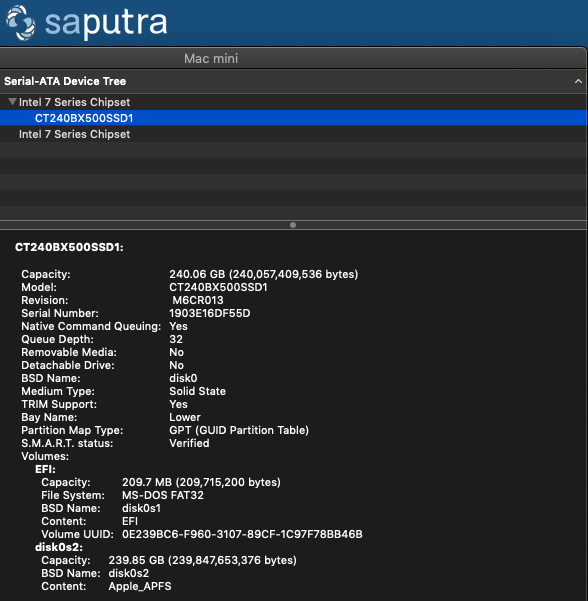
Task: Collapse the first Intel 7 Series Chipset
Action: tap(12, 102)
